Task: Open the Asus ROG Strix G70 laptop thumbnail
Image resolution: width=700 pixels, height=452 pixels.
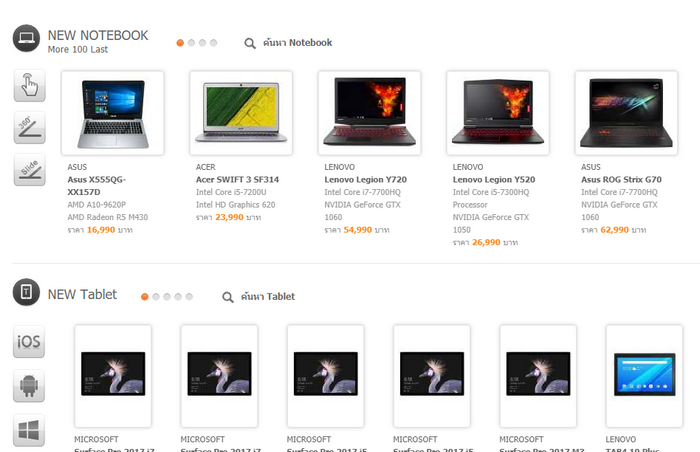Action: pos(626,113)
